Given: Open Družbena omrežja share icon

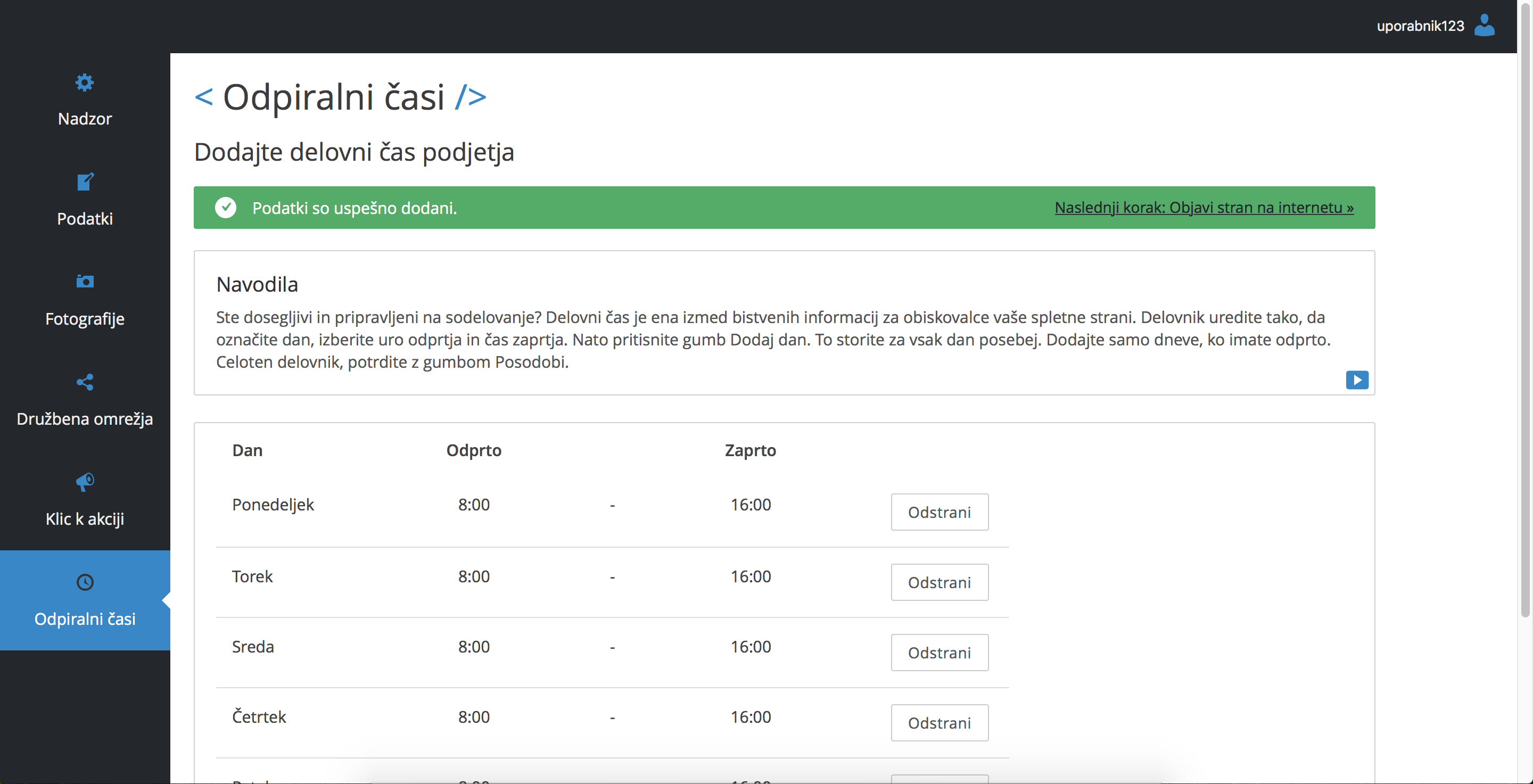Looking at the screenshot, I should coord(85,382).
